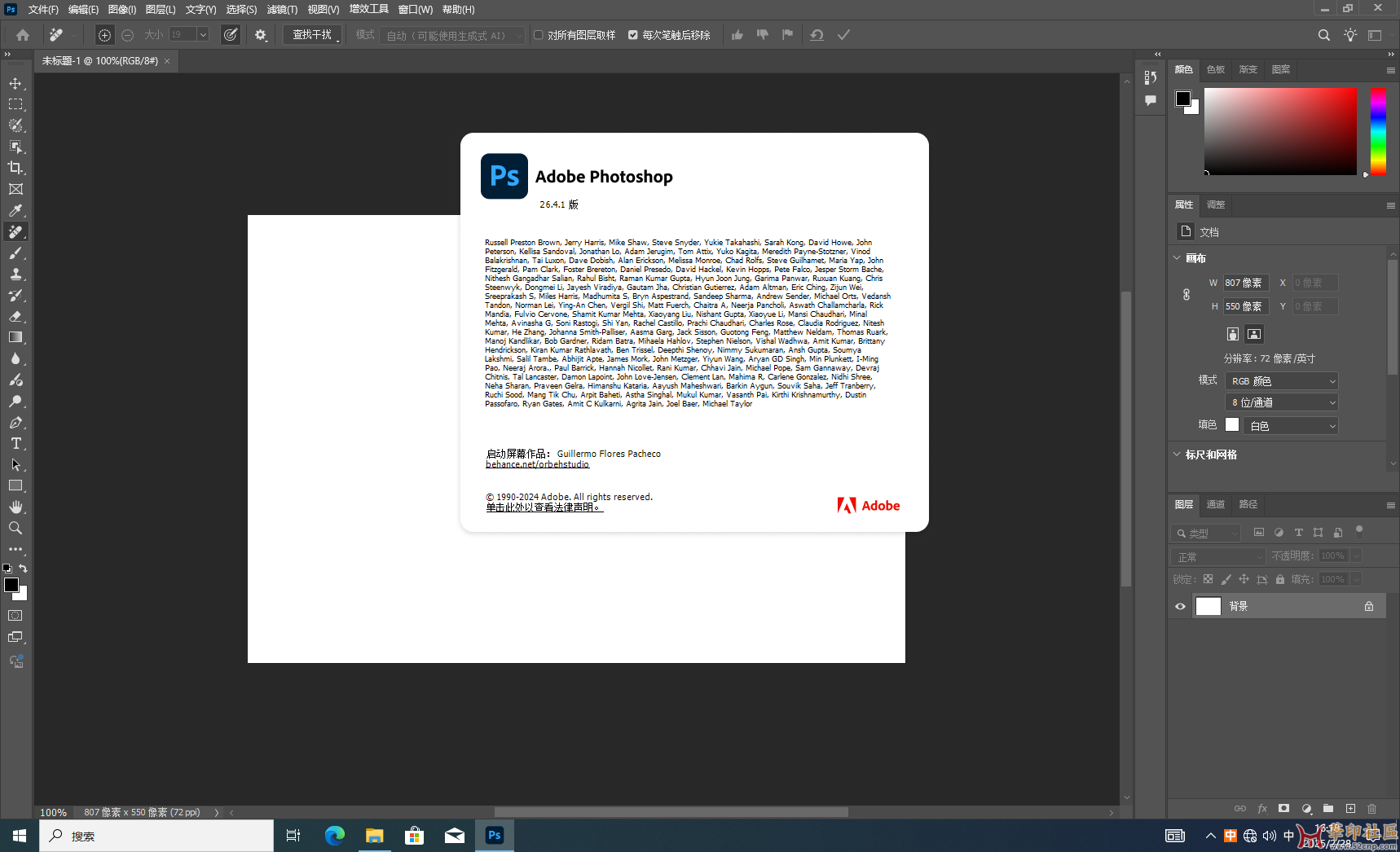
Task: Click the hue spectrum slider bar
Action: pos(1378,131)
